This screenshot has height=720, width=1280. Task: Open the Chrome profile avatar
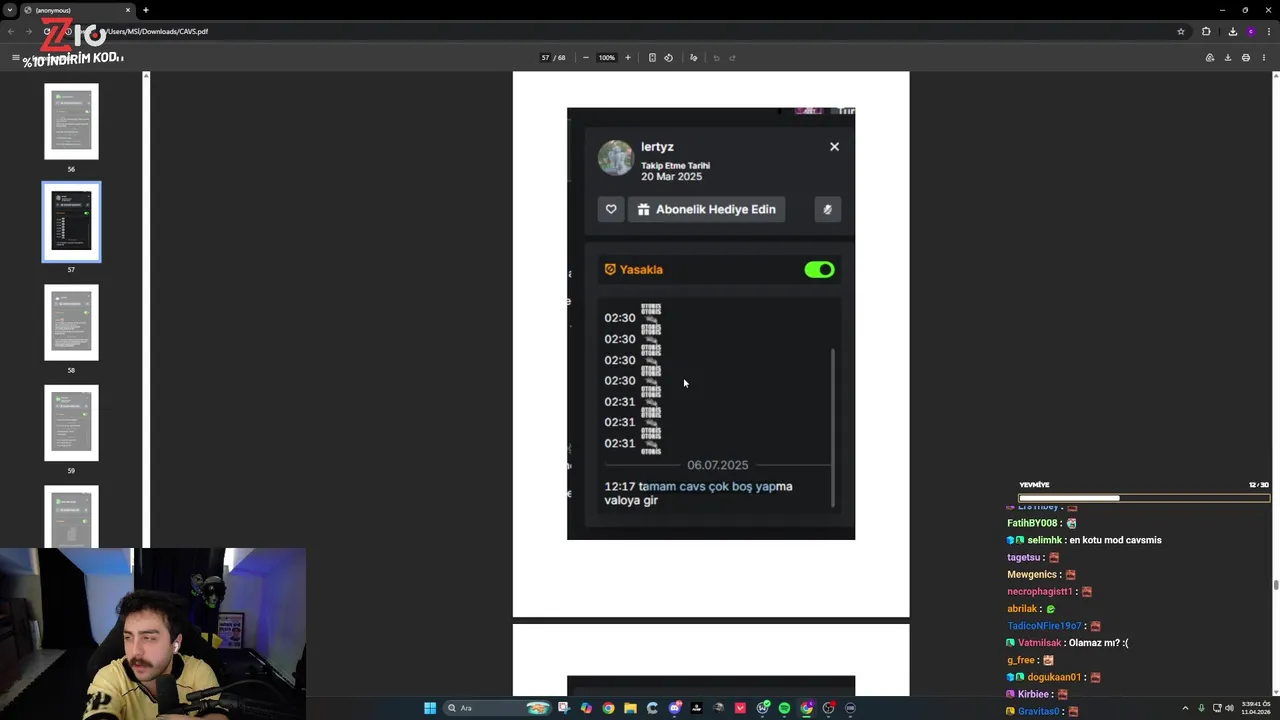[x=1250, y=31]
